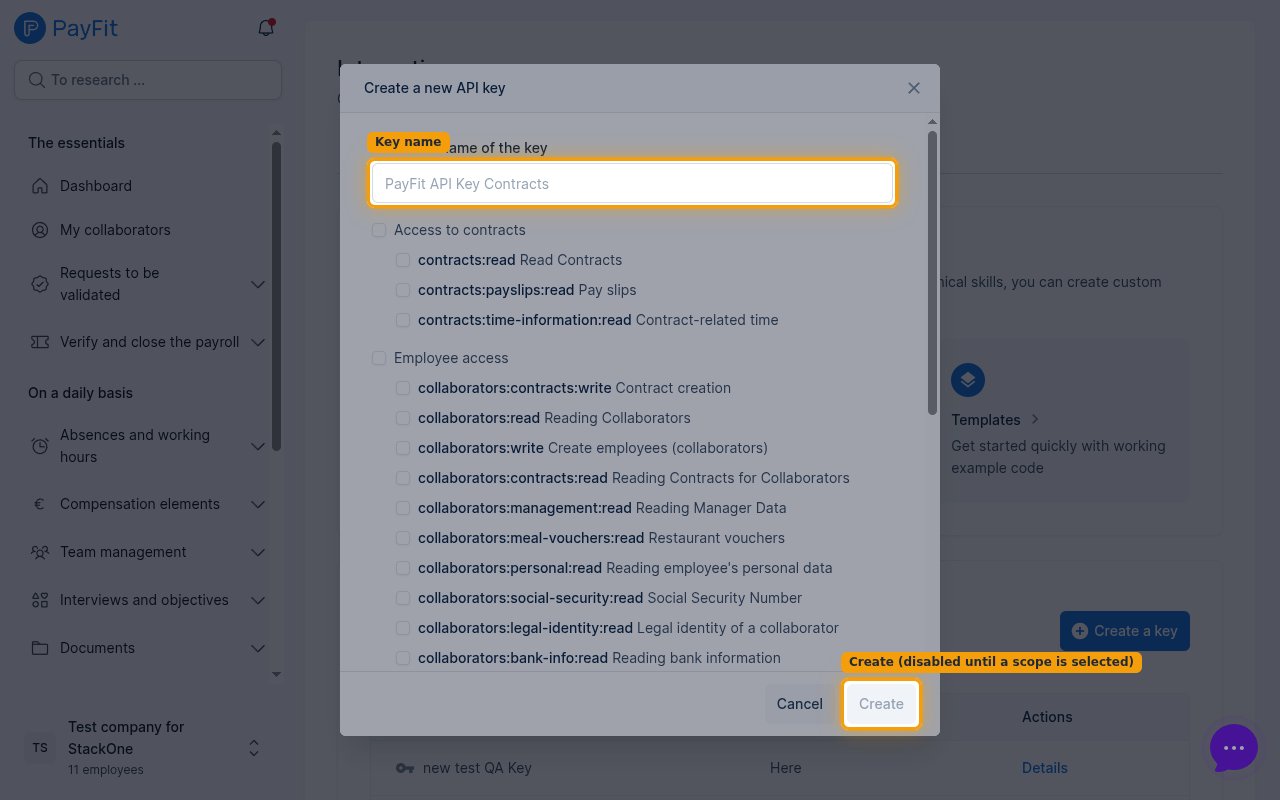
Task: Enable collaborators:legal-identity:read scope
Action: click(403, 628)
